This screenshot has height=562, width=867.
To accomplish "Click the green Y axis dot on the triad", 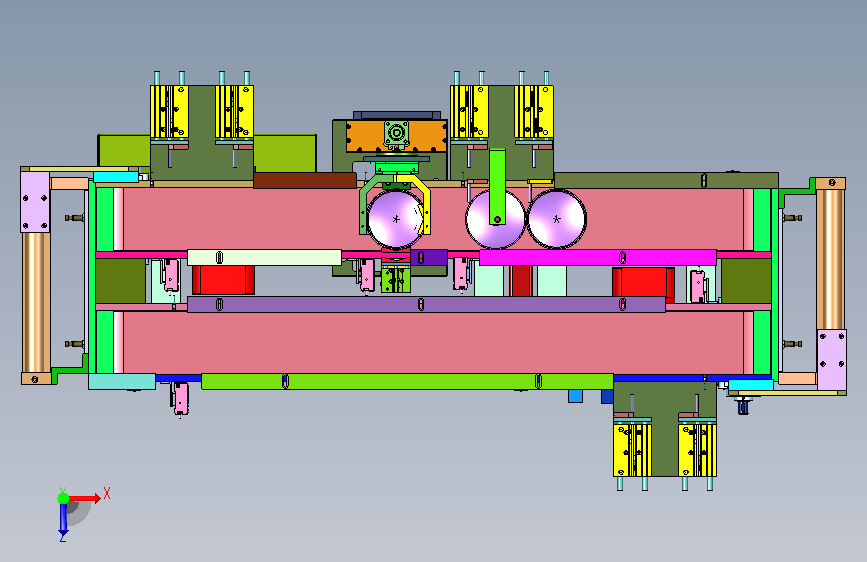I will pyautogui.click(x=64, y=498).
